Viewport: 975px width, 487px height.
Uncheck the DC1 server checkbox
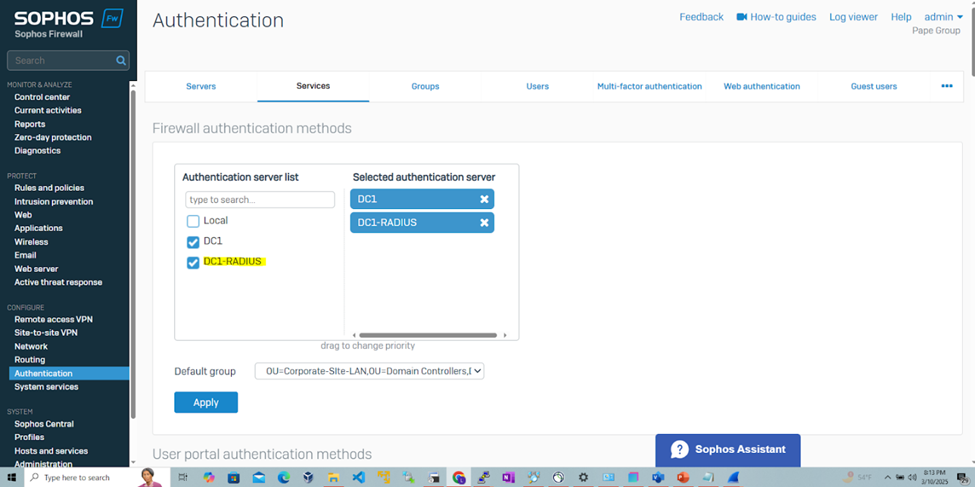click(193, 242)
